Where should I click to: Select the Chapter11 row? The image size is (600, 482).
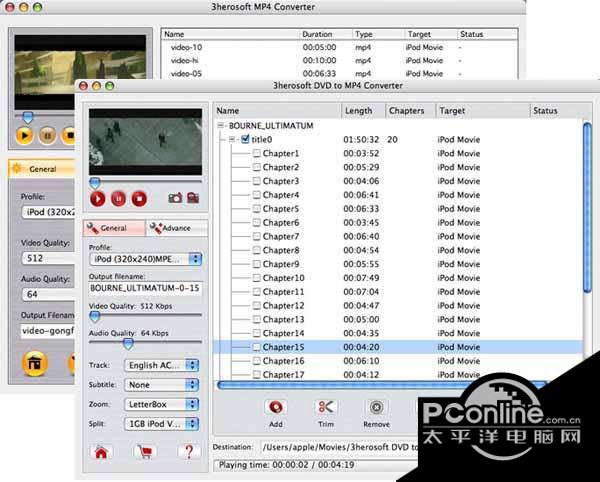click(398, 292)
